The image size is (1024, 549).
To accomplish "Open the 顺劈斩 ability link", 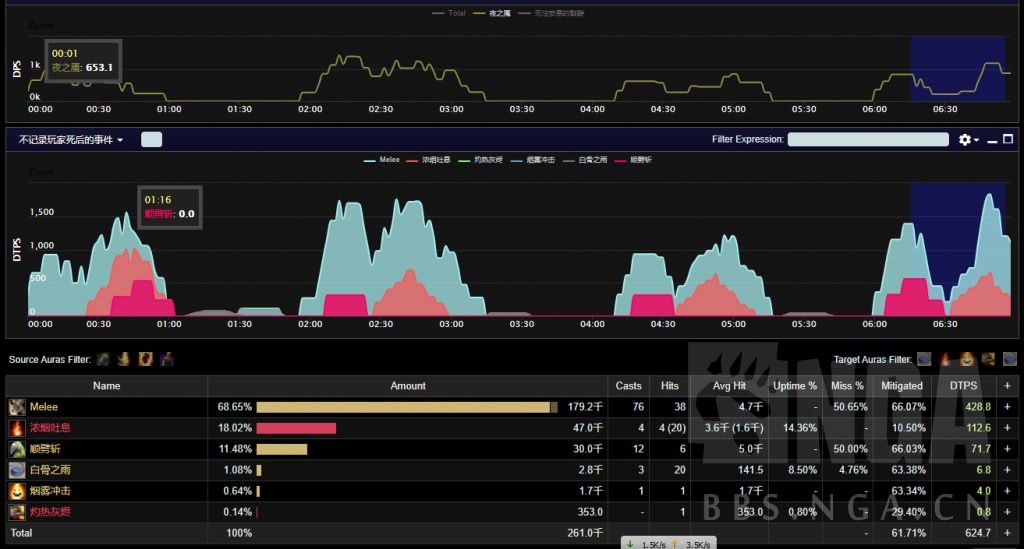I will click(44, 449).
